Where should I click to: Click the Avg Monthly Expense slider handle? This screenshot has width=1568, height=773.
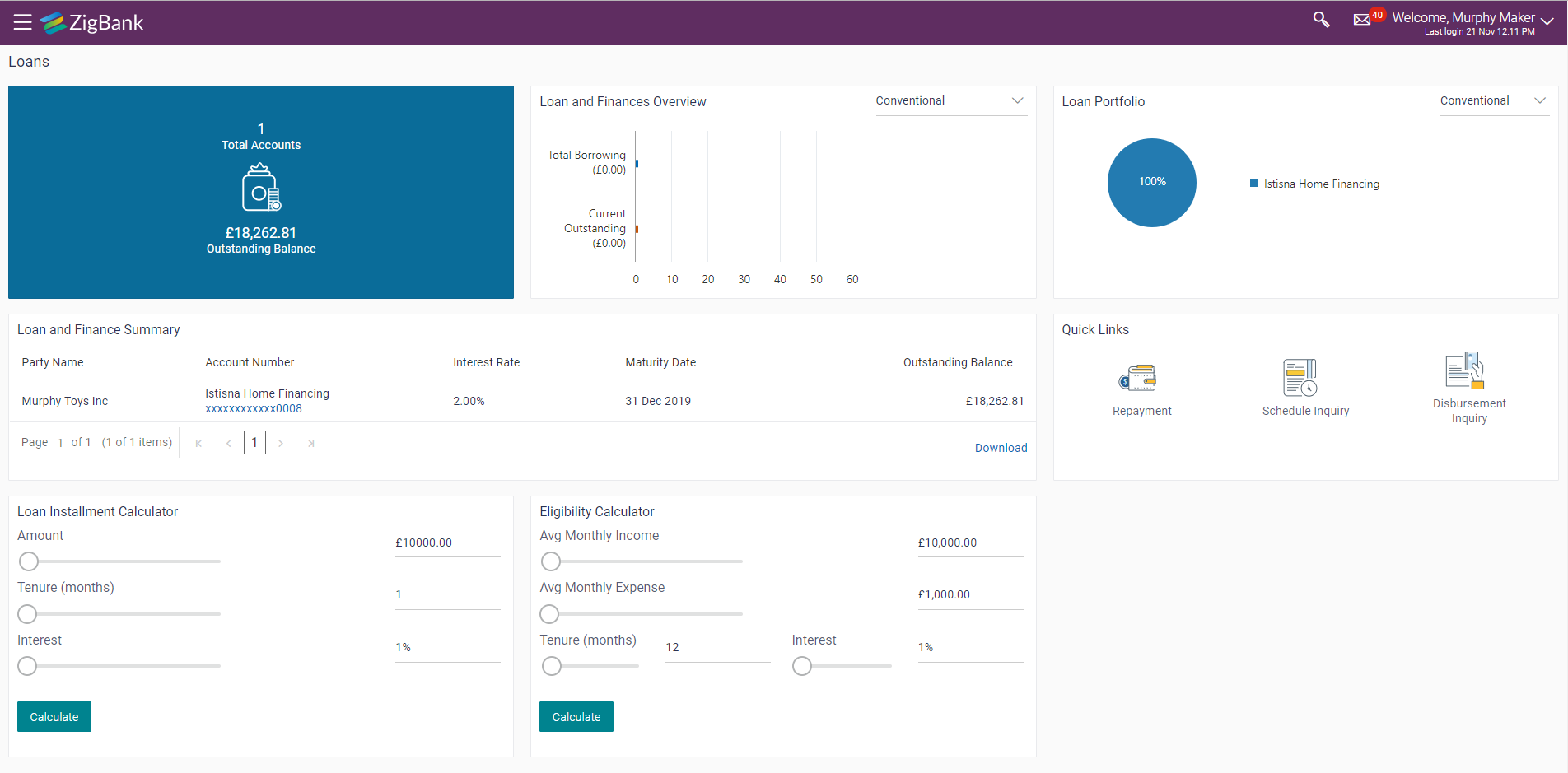[549, 614]
